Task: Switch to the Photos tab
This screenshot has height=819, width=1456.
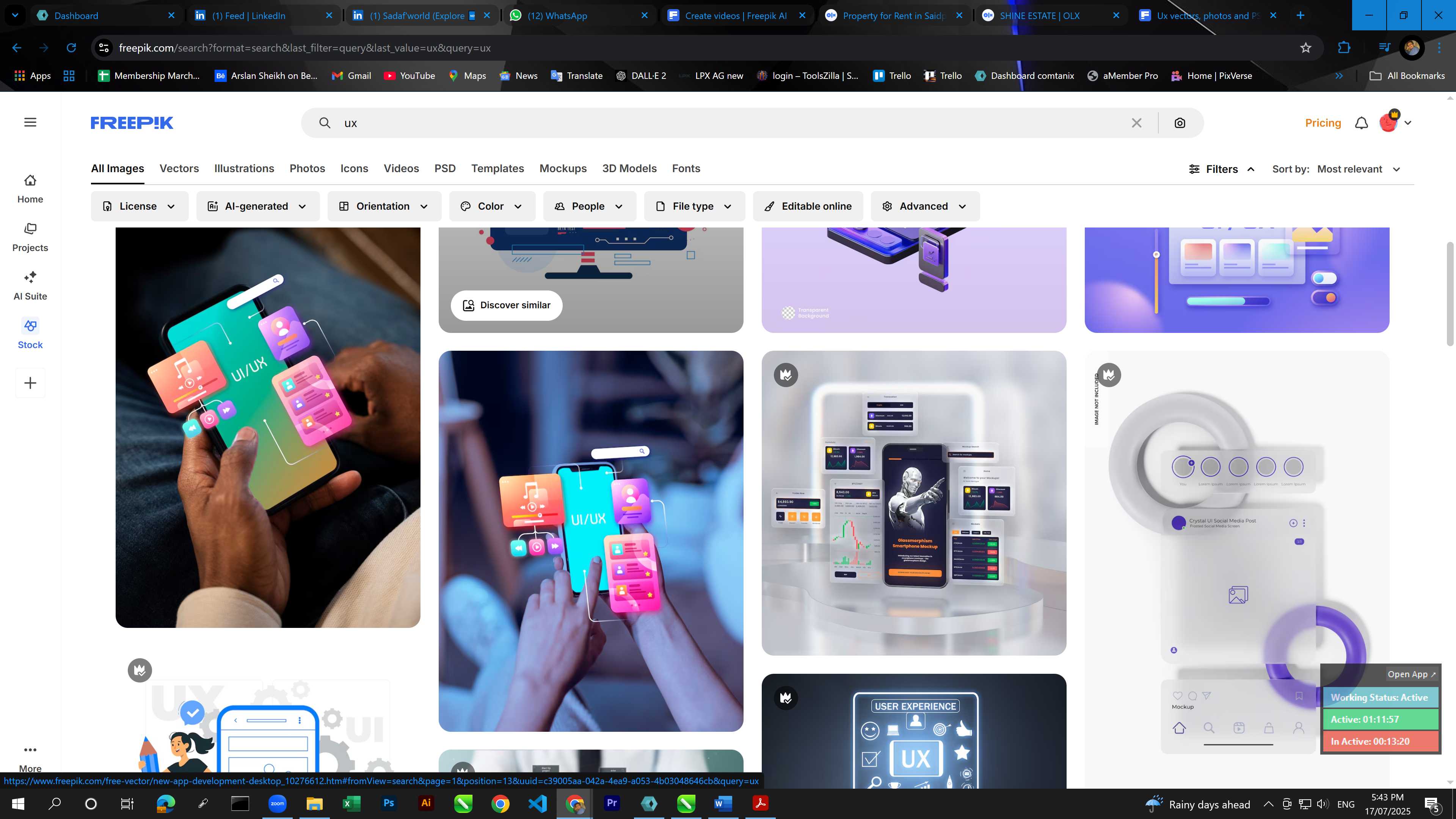Action: [x=308, y=168]
